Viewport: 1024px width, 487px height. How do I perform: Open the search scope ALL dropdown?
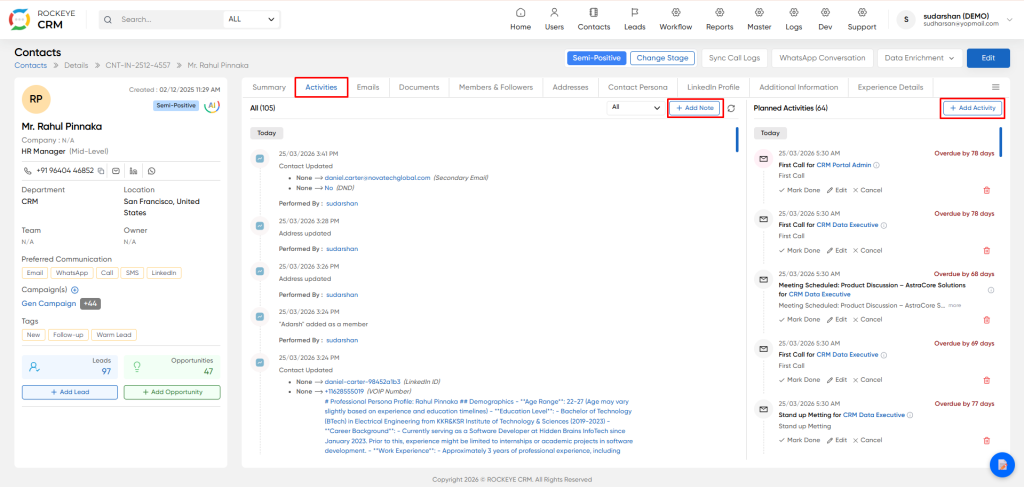251,20
